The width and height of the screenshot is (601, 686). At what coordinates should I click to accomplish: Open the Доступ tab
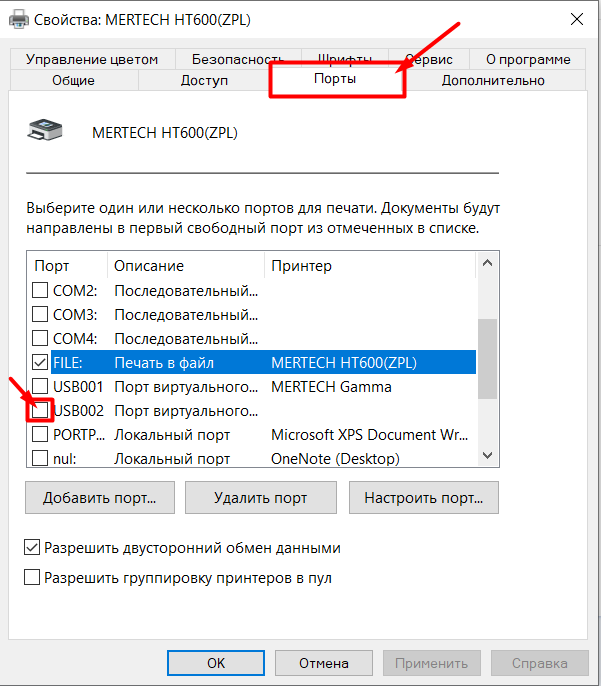click(204, 80)
